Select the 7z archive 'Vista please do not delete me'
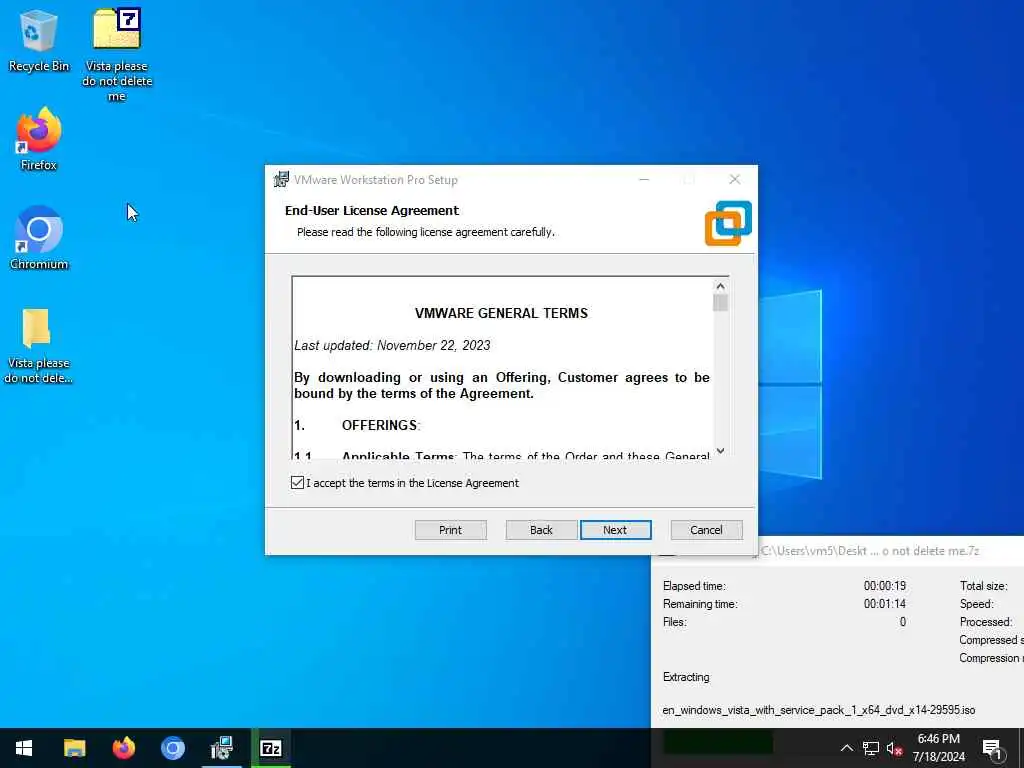This screenshot has height=768, width=1024. 117,55
